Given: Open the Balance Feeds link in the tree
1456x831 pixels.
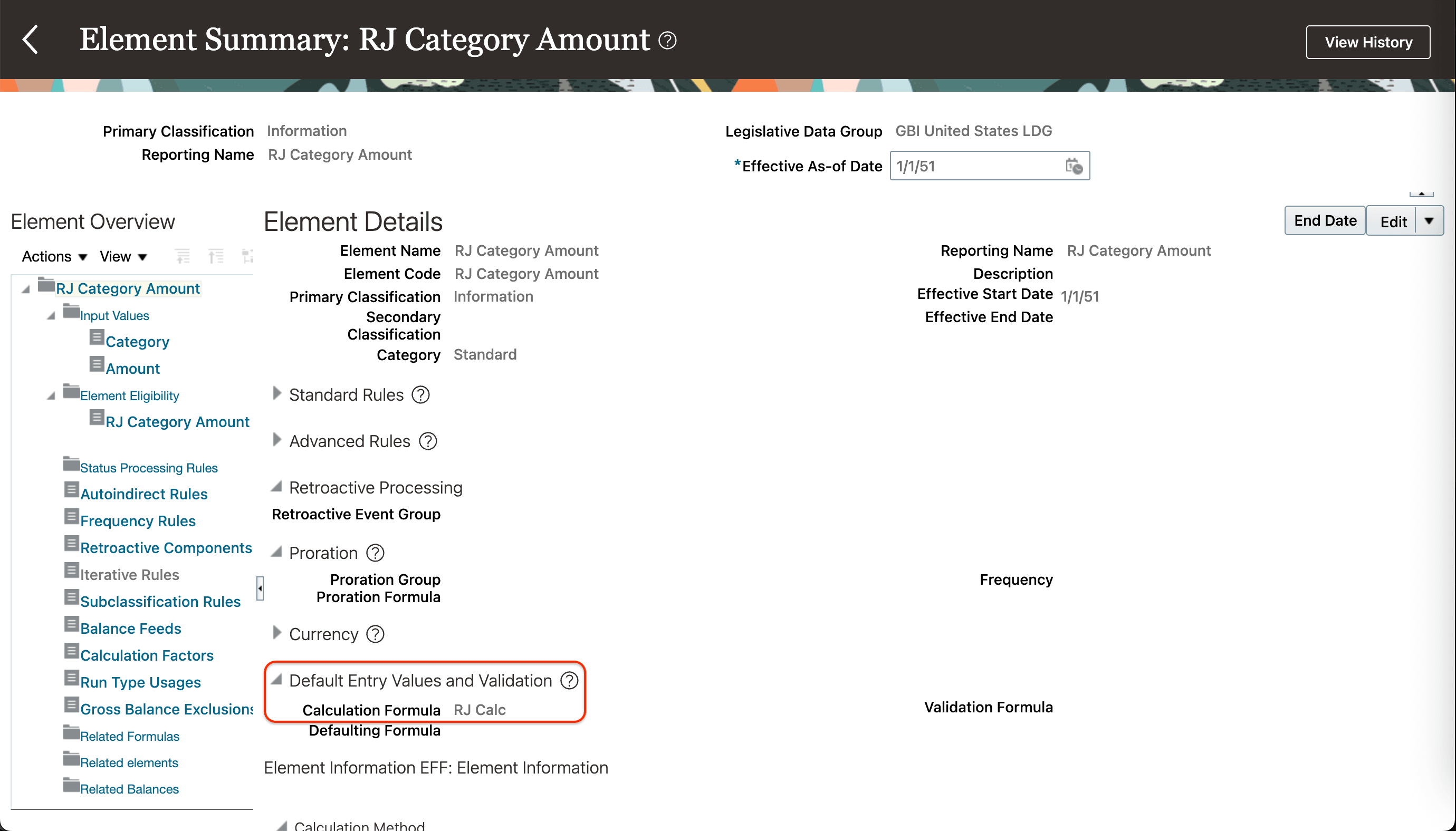Looking at the screenshot, I should (130, 628).
